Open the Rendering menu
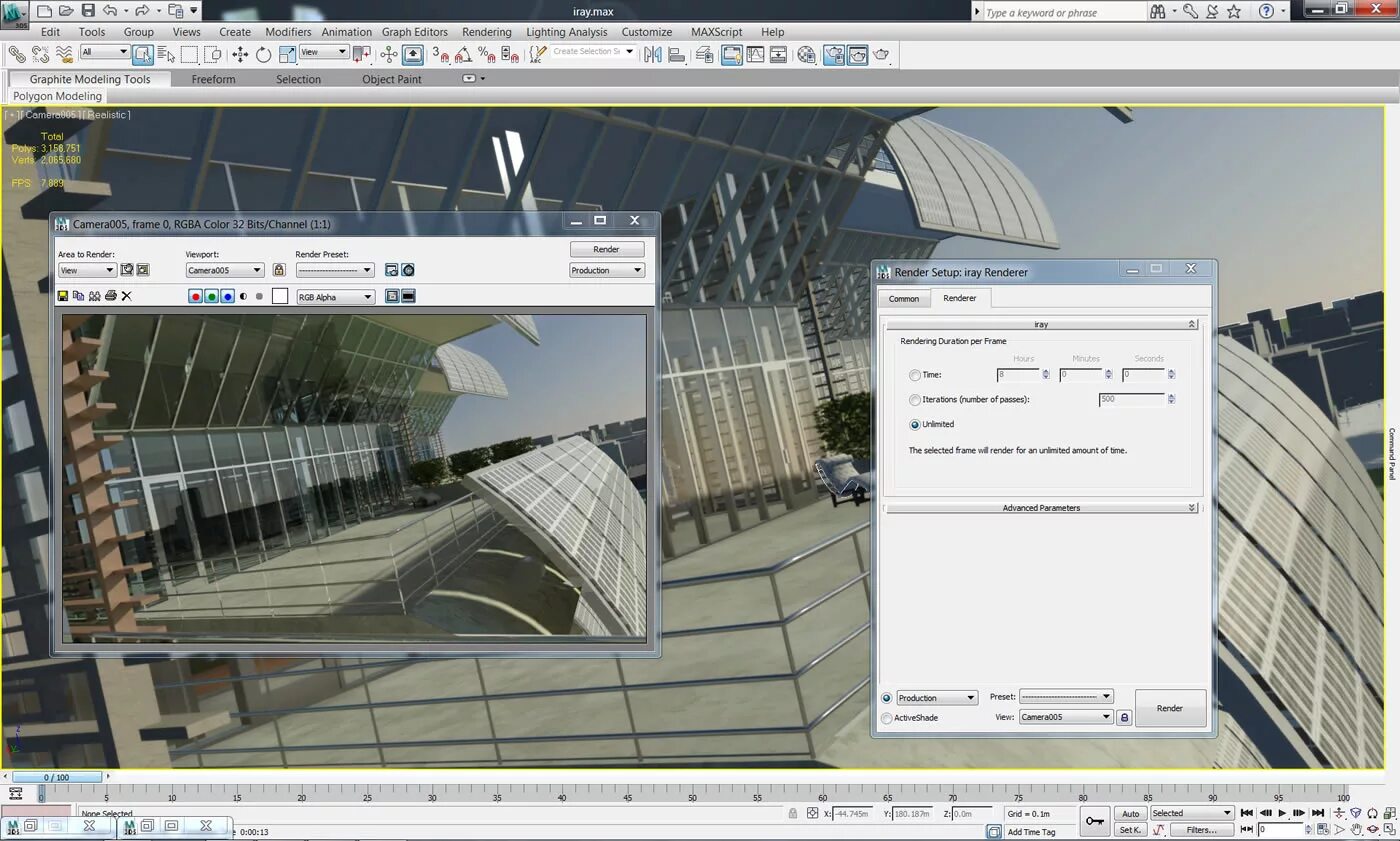The image size is (1400, 841). coord(487,32)
